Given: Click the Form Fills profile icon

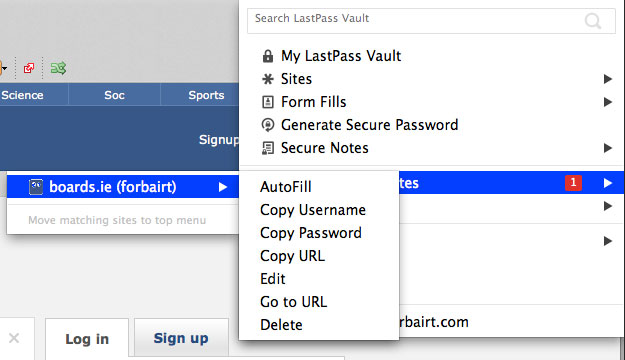Looking at the screenshot, I should (268, 102).
